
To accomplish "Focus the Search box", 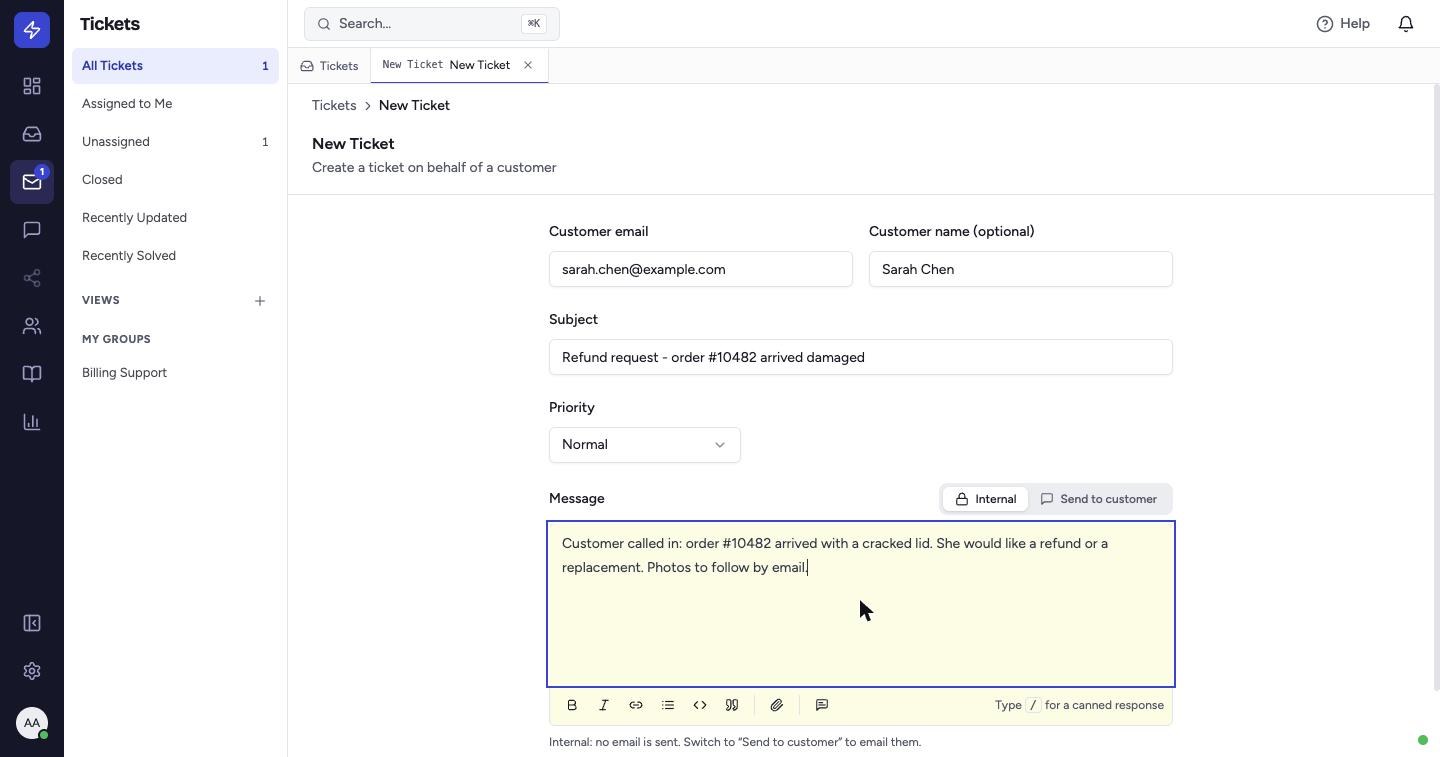I will [x=432, y=24].
